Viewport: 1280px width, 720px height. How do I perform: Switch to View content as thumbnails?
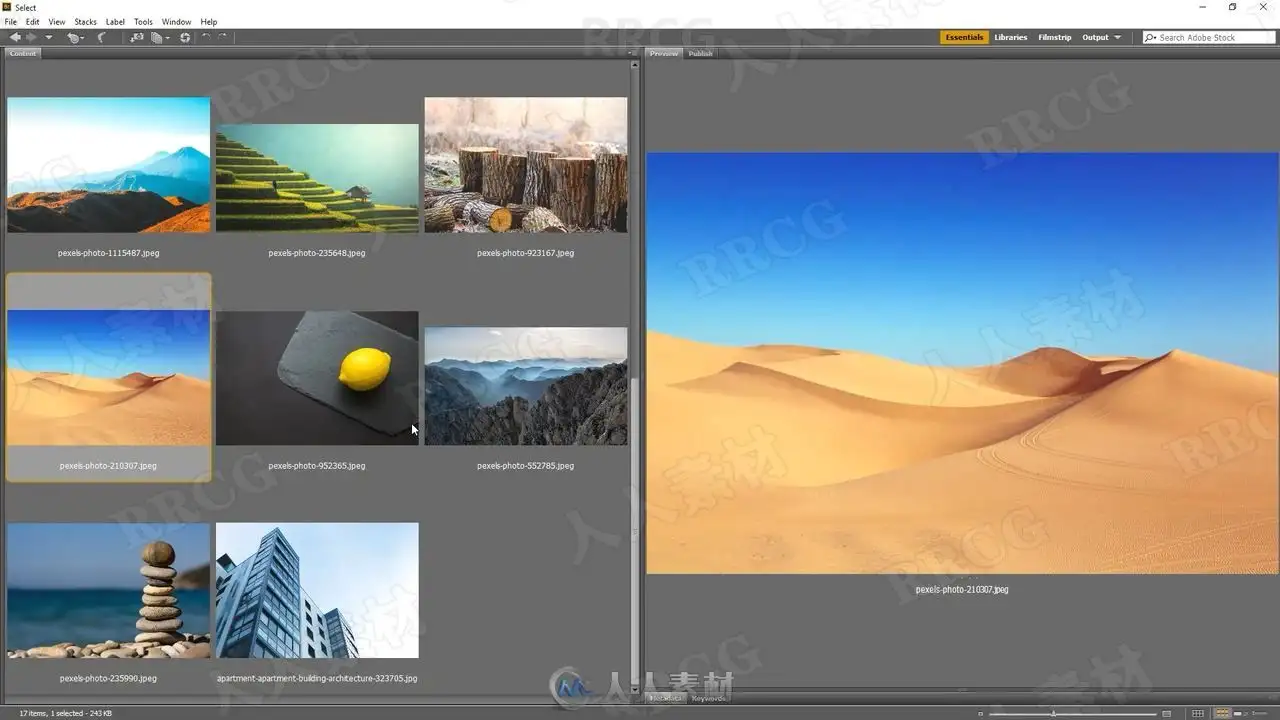(x=1222, y=713)
